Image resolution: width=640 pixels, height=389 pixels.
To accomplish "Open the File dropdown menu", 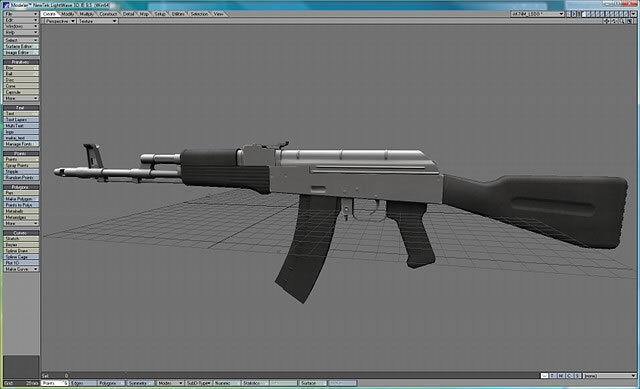I will tap(21, 14).
